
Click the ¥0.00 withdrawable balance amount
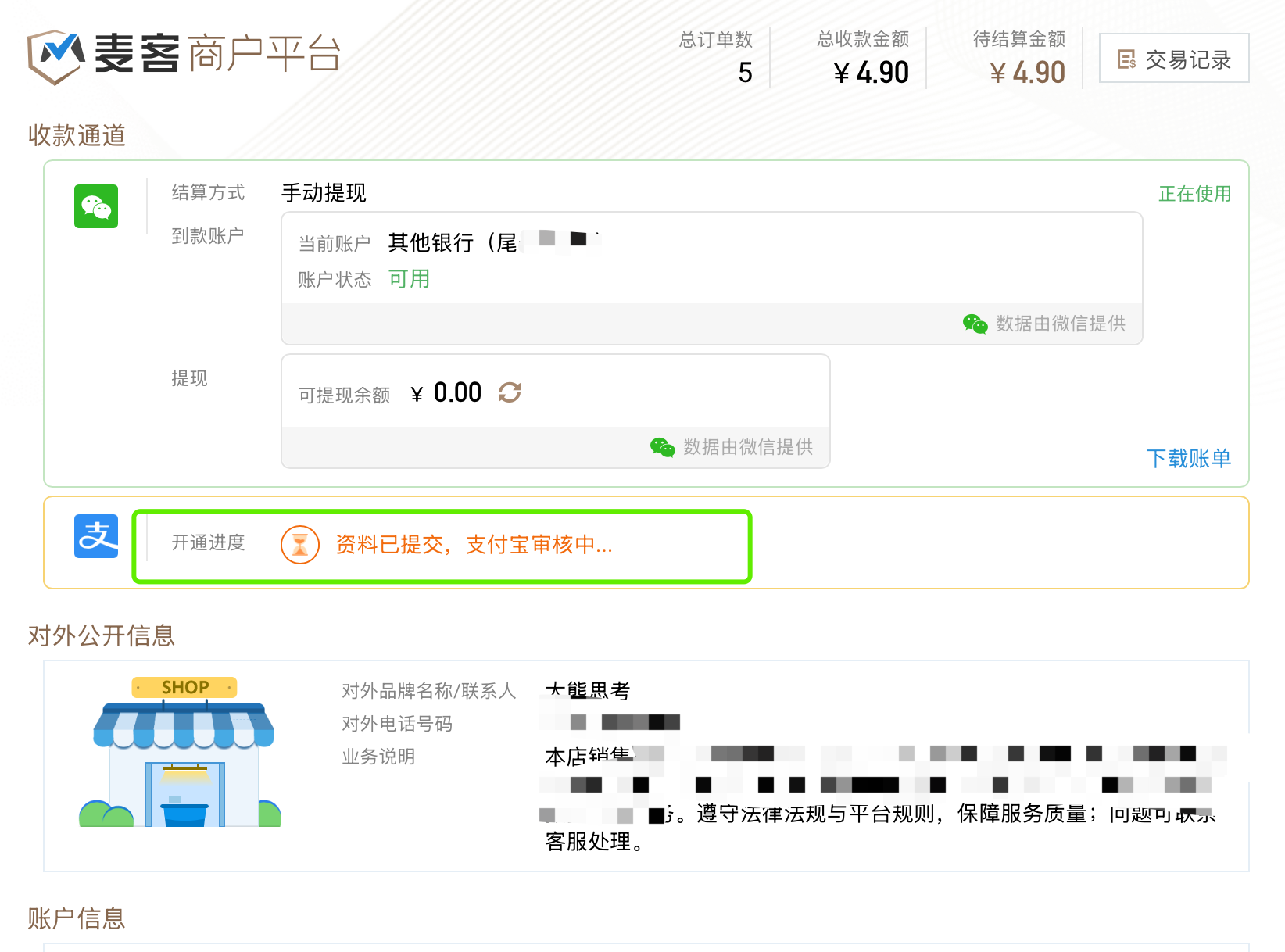(x=446, y=392)
